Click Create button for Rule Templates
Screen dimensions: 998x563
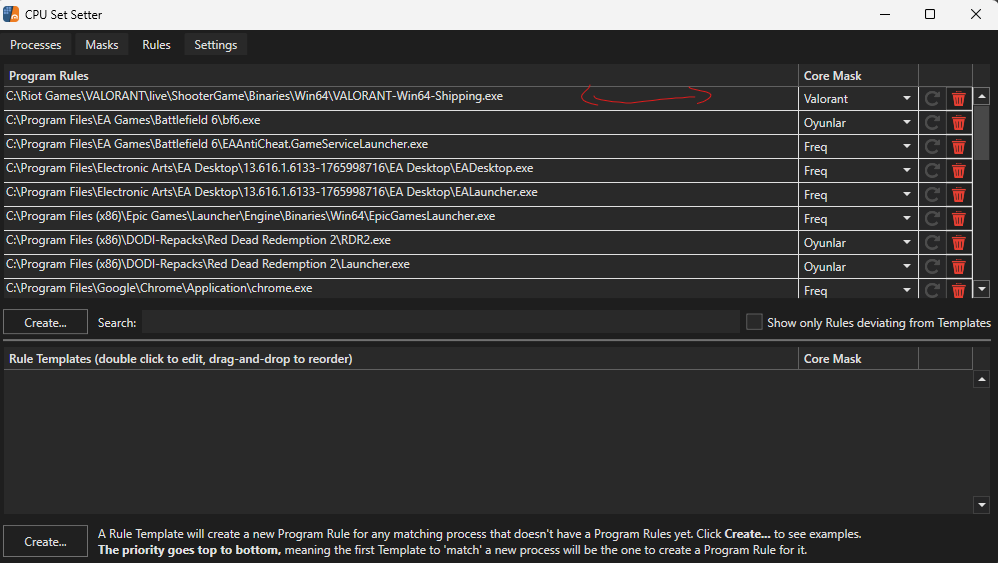point(45,541)
